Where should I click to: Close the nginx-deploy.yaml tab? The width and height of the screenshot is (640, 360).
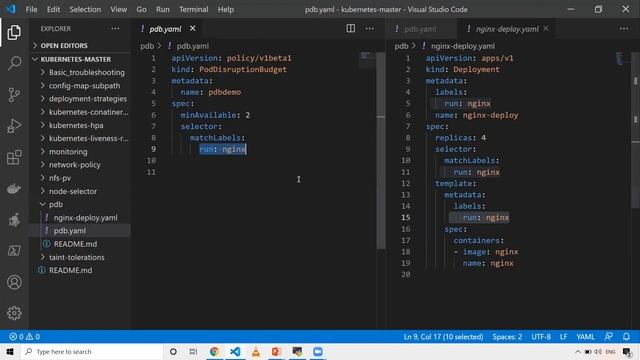[546, 28]
